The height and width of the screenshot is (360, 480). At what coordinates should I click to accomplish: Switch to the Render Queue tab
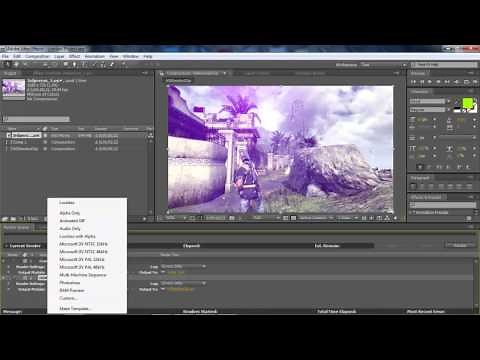click(x=17, y=228)
